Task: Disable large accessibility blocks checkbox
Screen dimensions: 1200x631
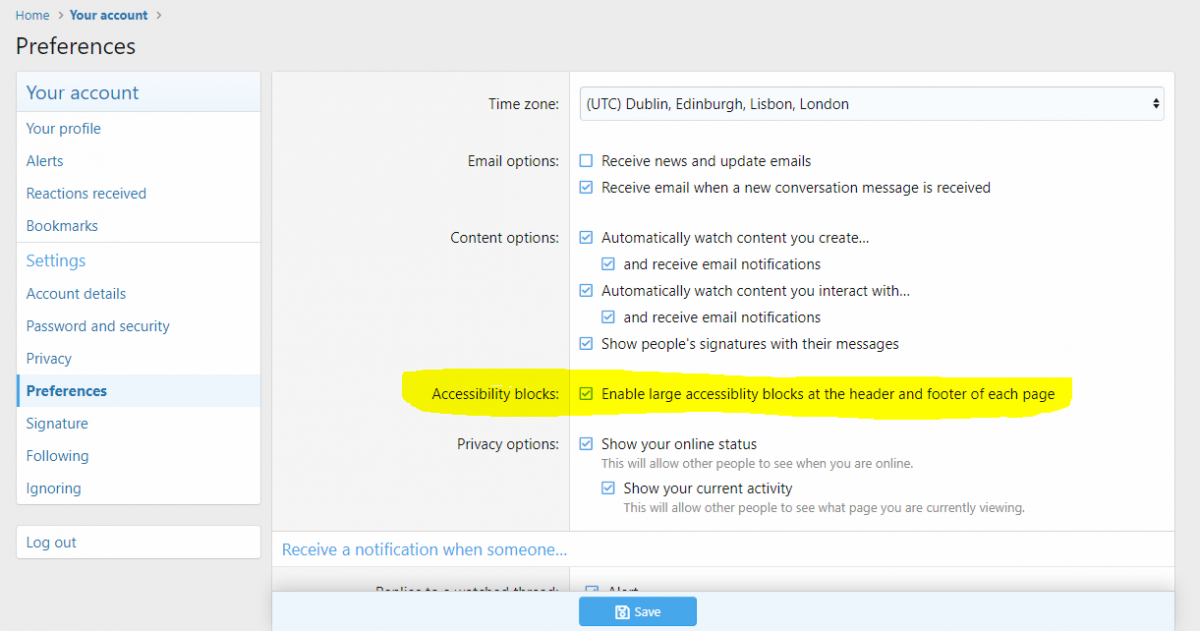Action: (x=586, y=394)
